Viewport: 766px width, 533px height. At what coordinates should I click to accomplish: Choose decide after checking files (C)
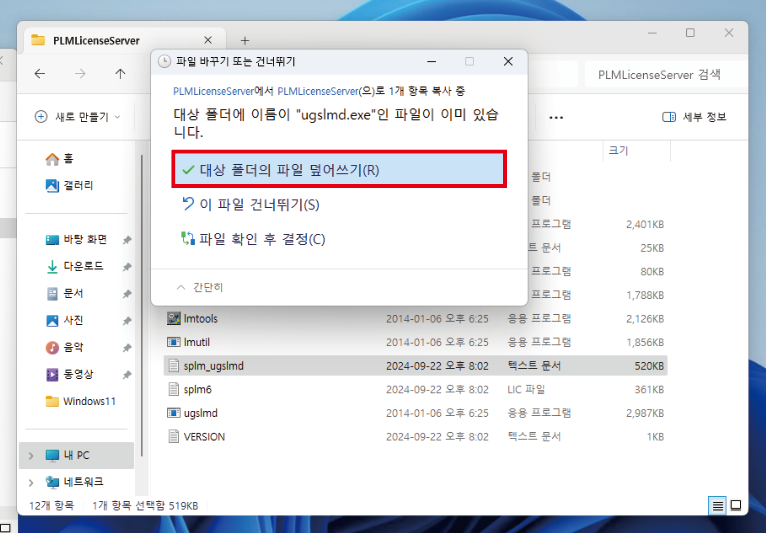coord(253,239)
